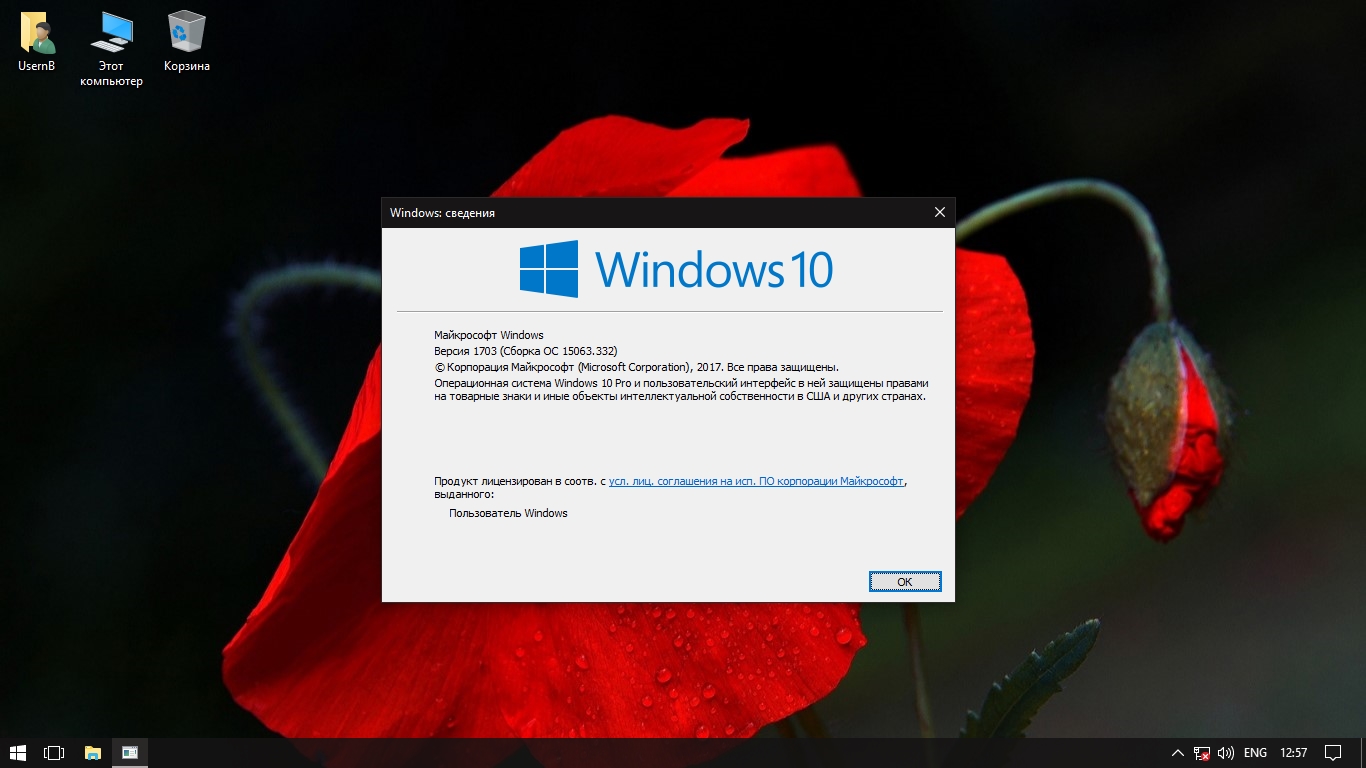Select the Корзина recycle bin icon
The height and width of the screenshot is (768, 1366).
tap(187, 42)
